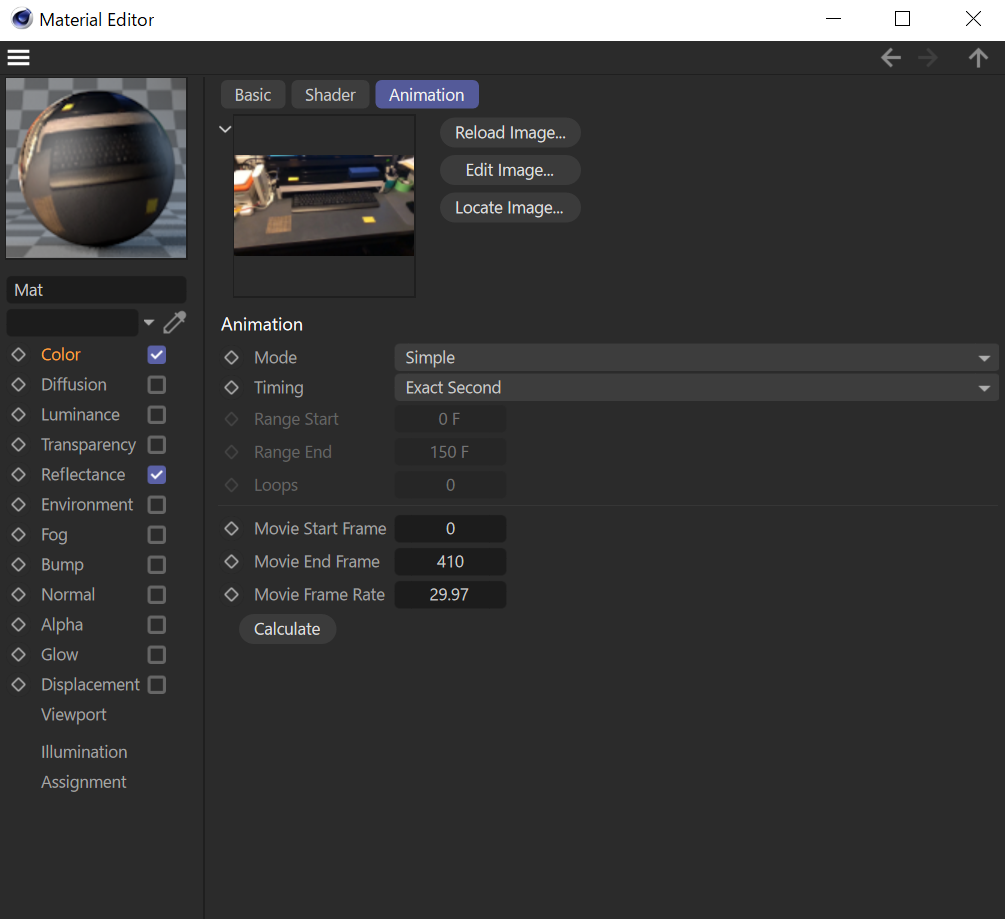Viewport: 1005px width, 919px height.
Task: Click keyframe diamond next to Mode
Action: 232,358
